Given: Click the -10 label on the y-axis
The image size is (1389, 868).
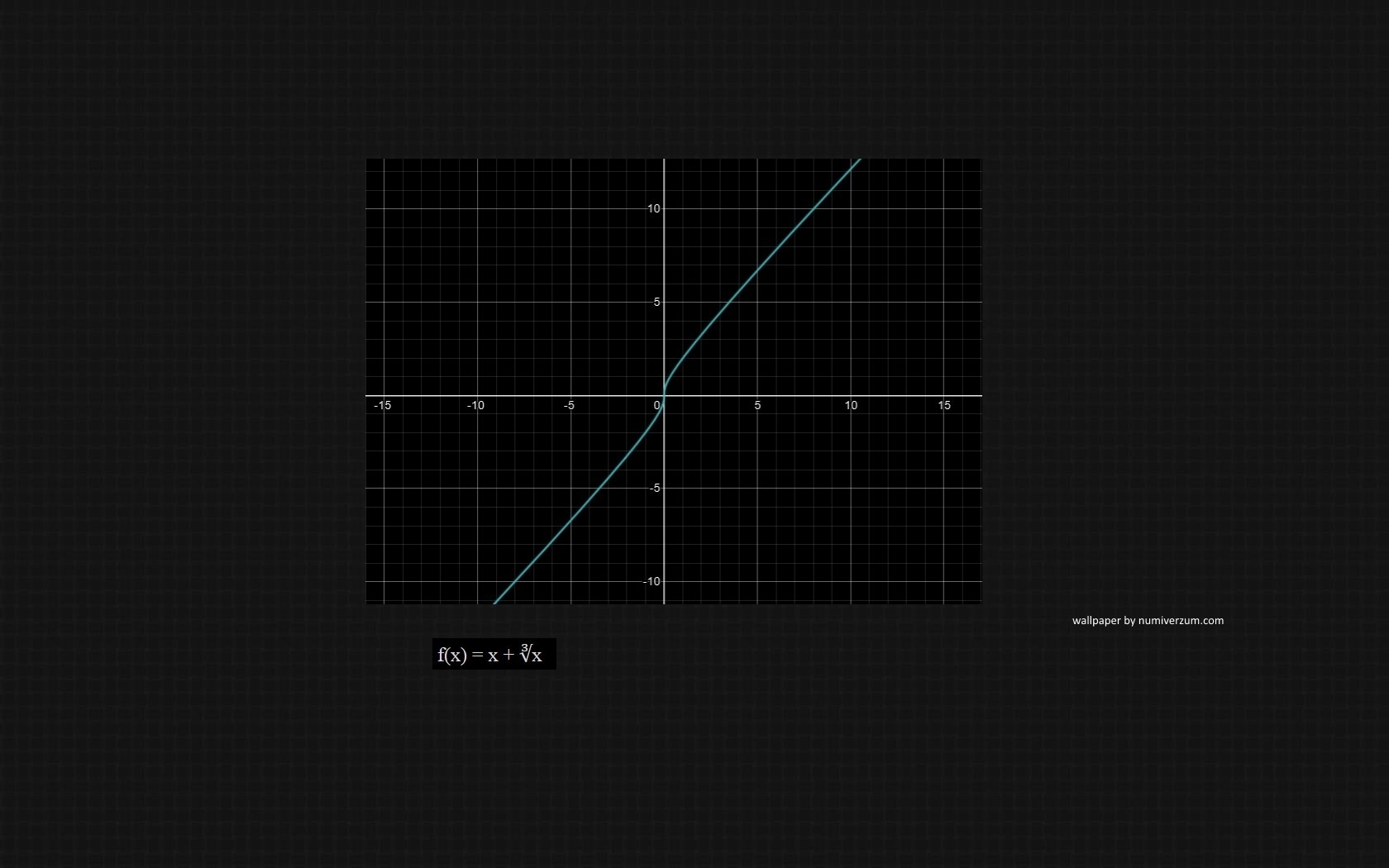Looking at the screenshot, I should [652, 581].
